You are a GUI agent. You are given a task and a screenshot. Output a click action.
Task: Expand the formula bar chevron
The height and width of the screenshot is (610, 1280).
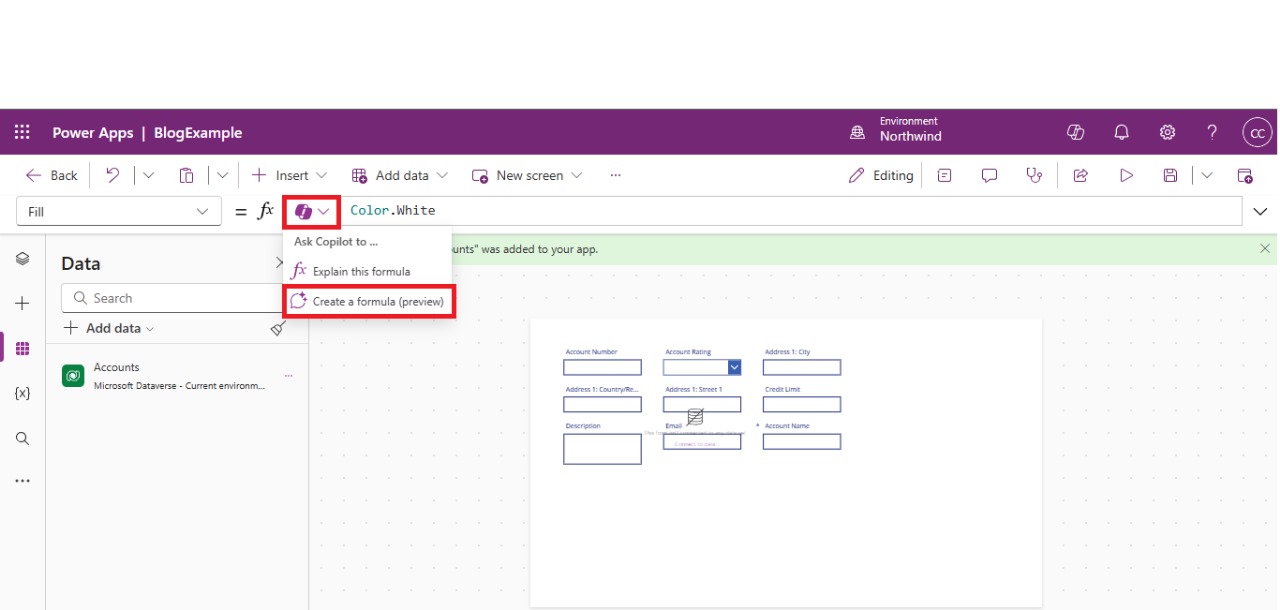point(1260,212)
